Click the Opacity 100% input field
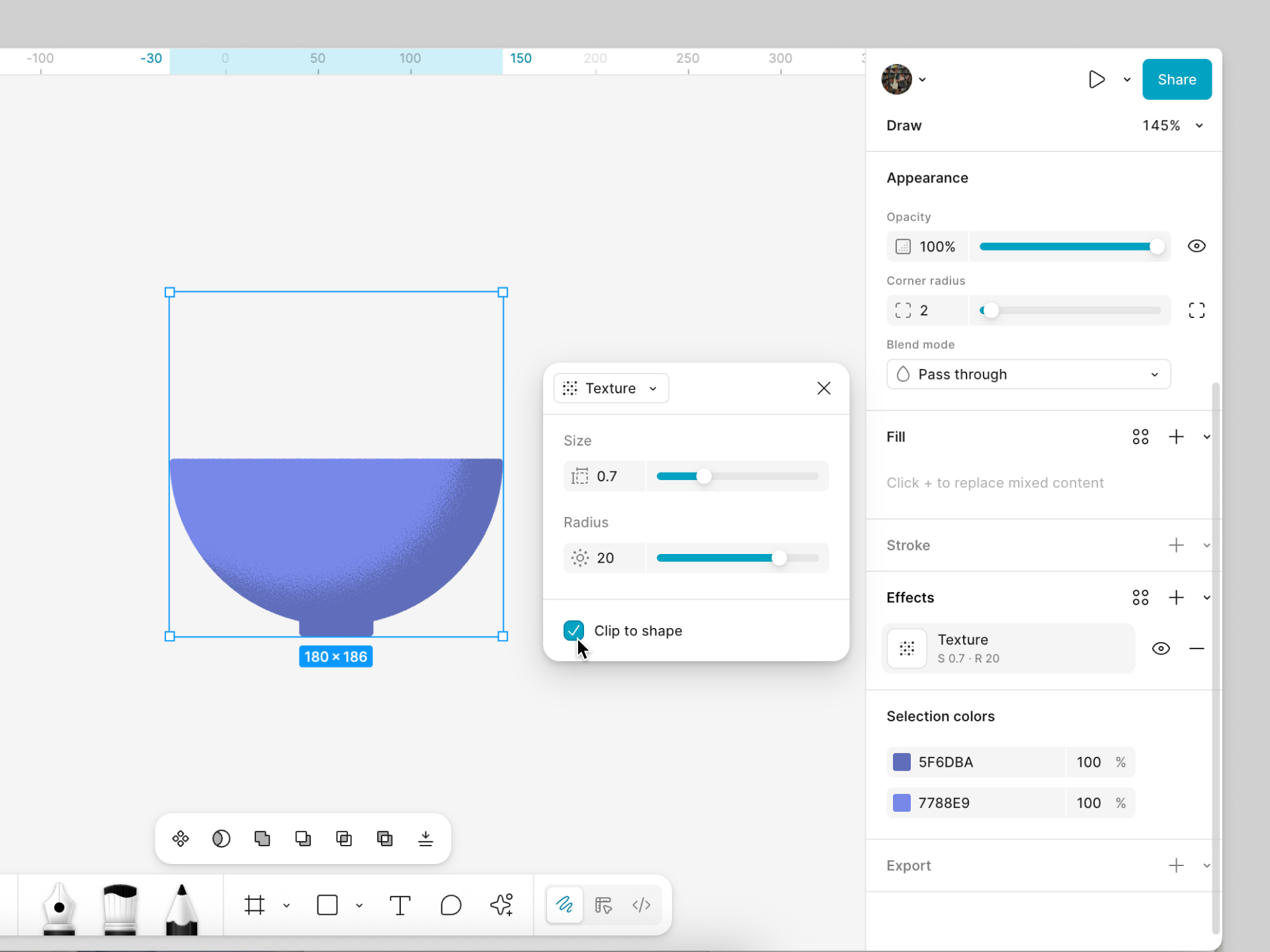1270x952 pixels. (927, 247)
